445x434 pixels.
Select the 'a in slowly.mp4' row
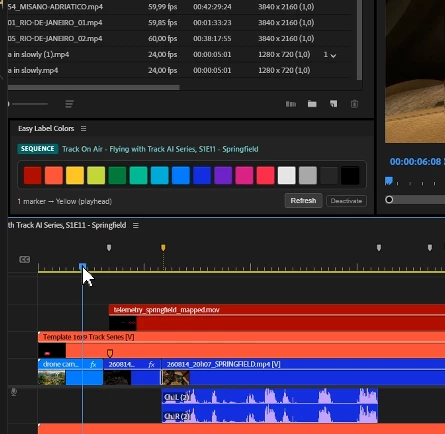pyautogui.click(x=179, y=70)
